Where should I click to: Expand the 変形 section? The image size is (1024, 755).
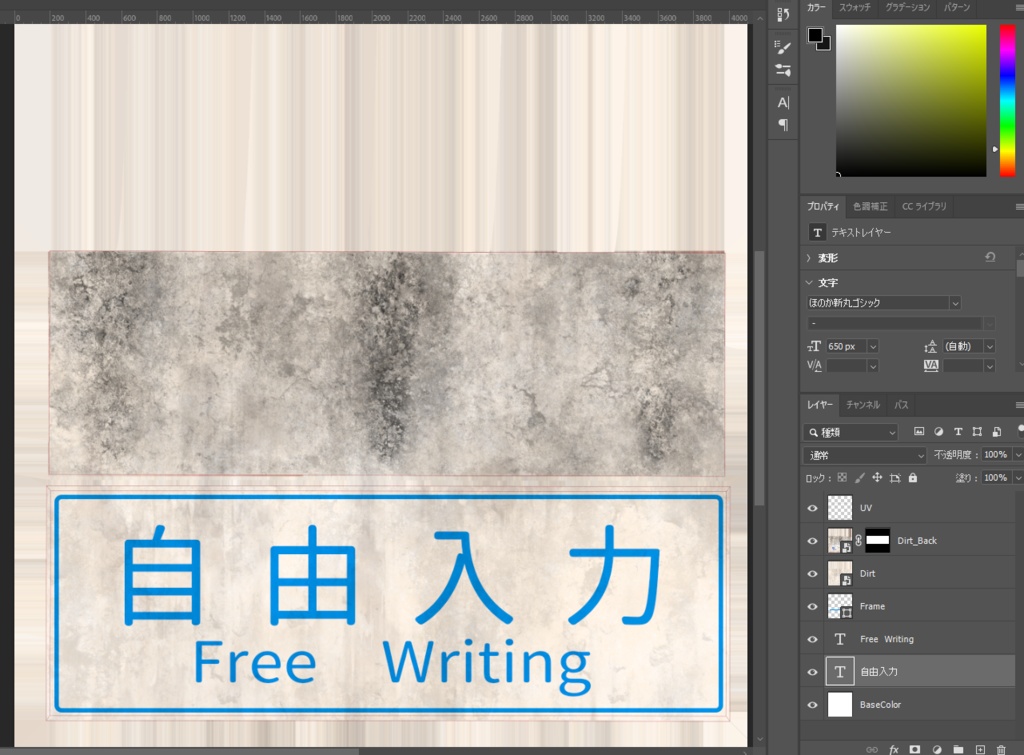pos(809,258)
